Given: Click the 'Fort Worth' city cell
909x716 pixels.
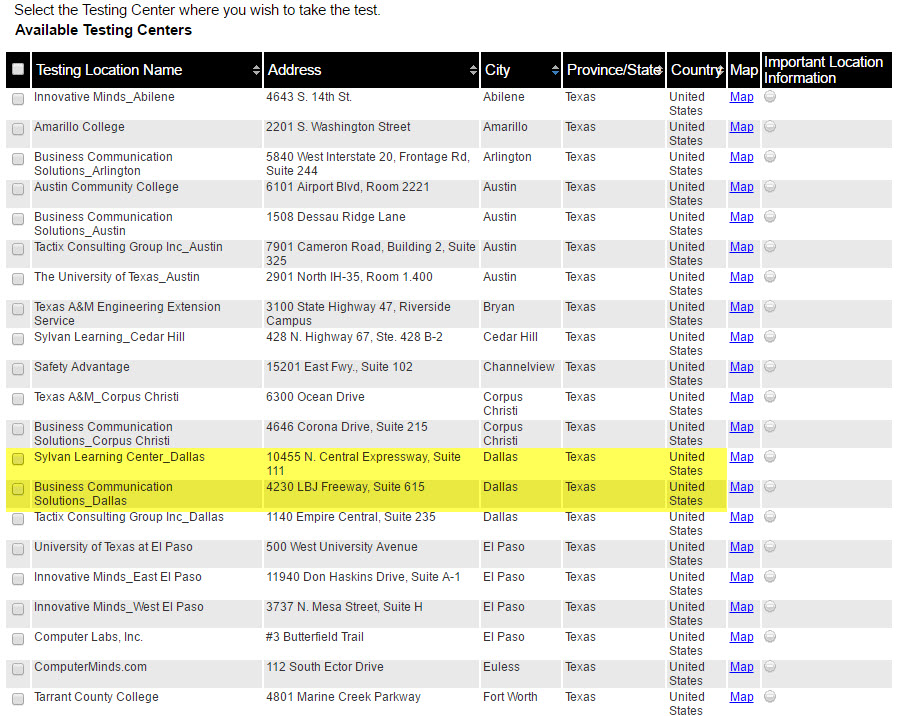Looking at the screenshot, I should tap(510, 697).
